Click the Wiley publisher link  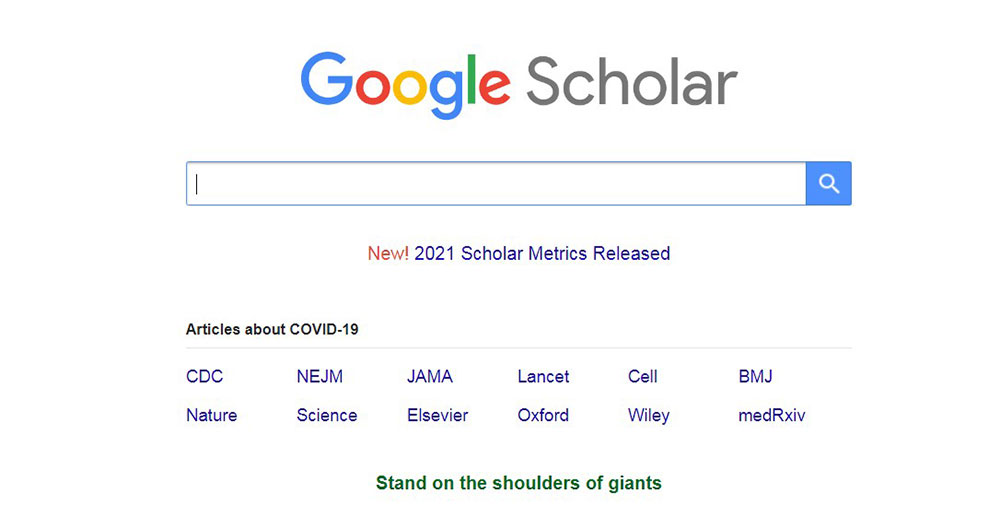[649, 415]
